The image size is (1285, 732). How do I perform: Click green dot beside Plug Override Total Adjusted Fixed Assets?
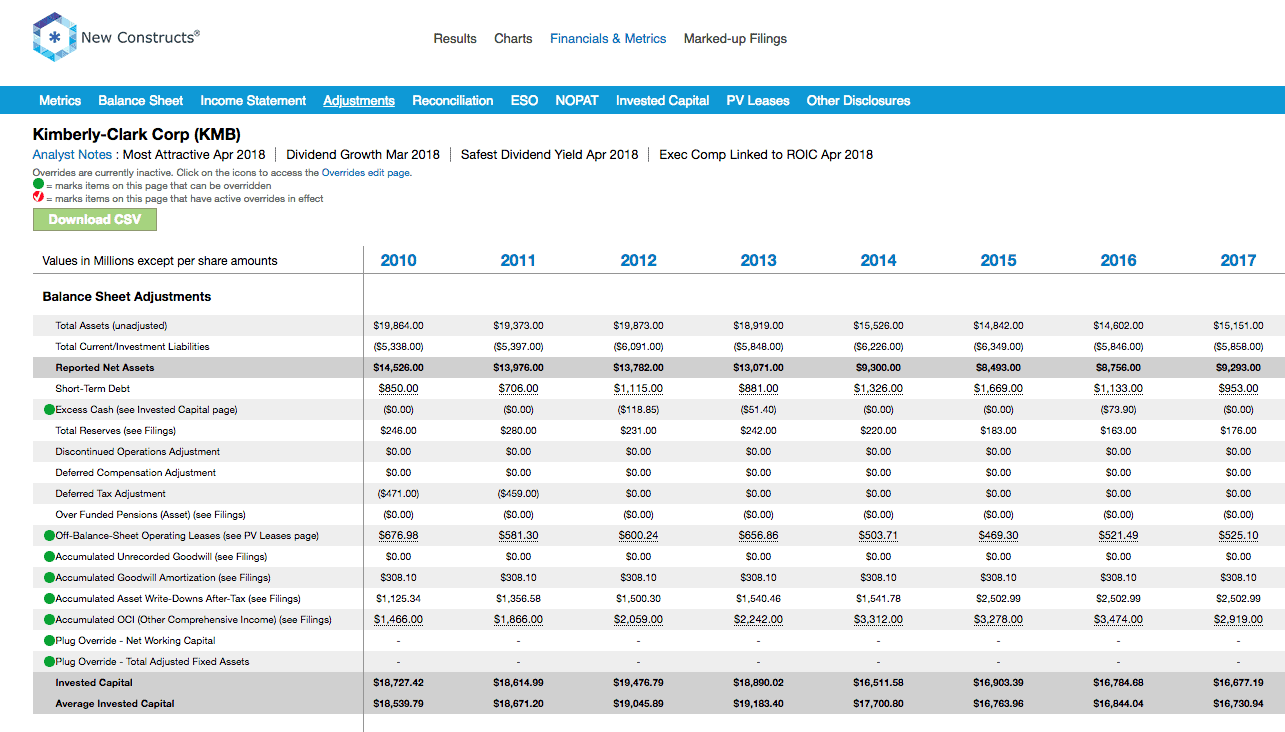(49, 662)
